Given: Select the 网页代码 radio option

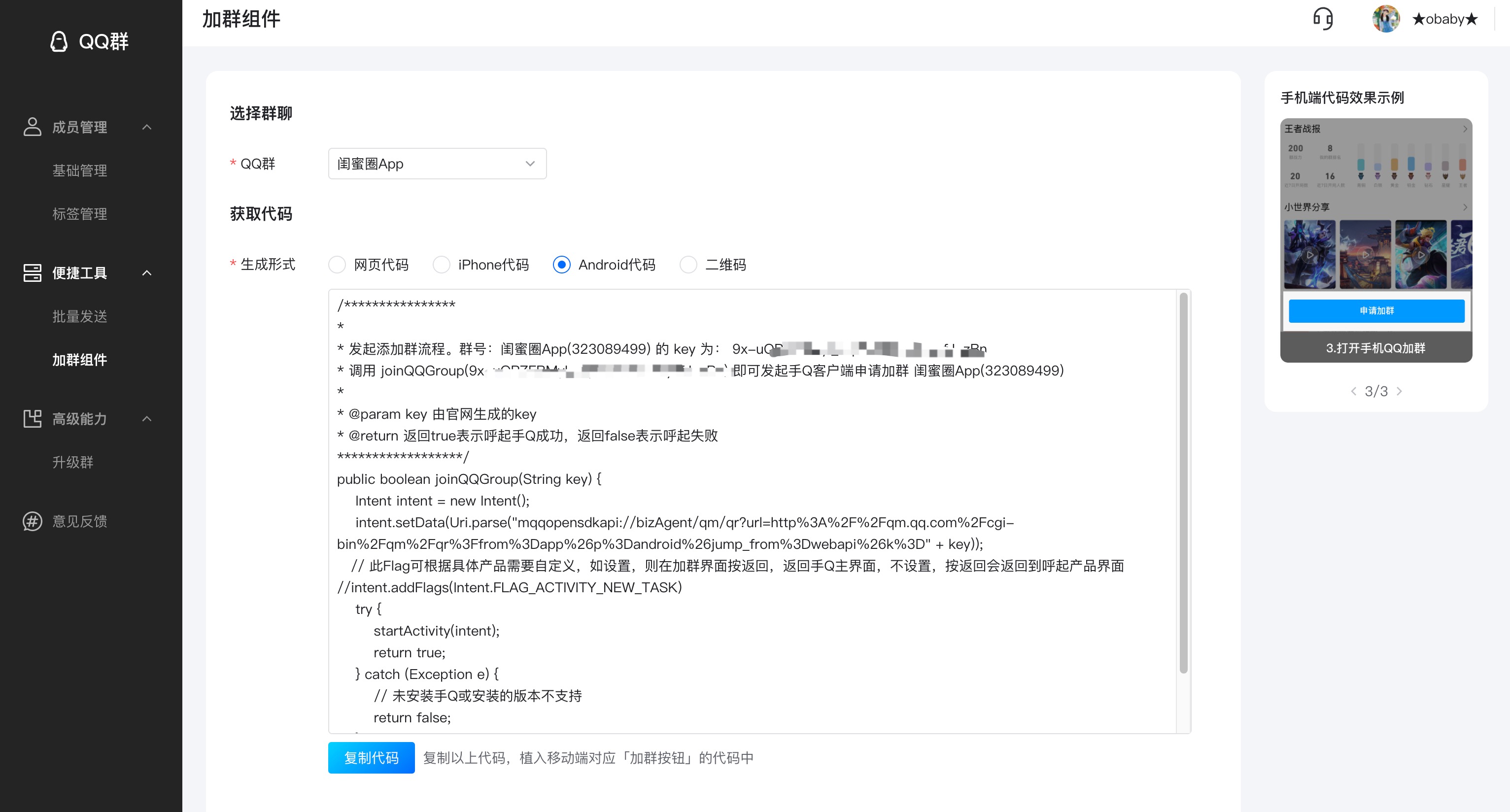Looking at the screenshot, I should (x=337, y=265).
